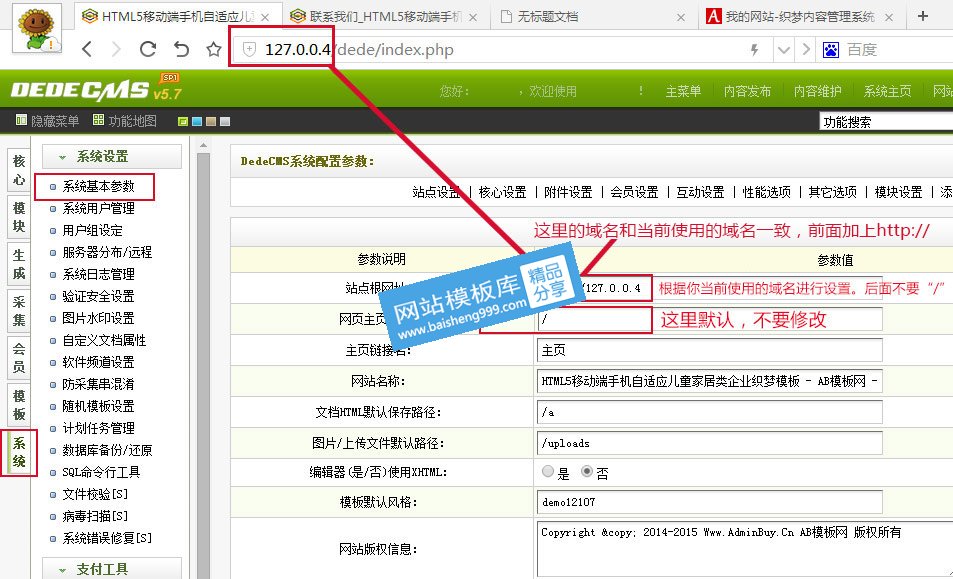Switch to 附件设置 config tab
953x579 pixels.
point(568,192)
